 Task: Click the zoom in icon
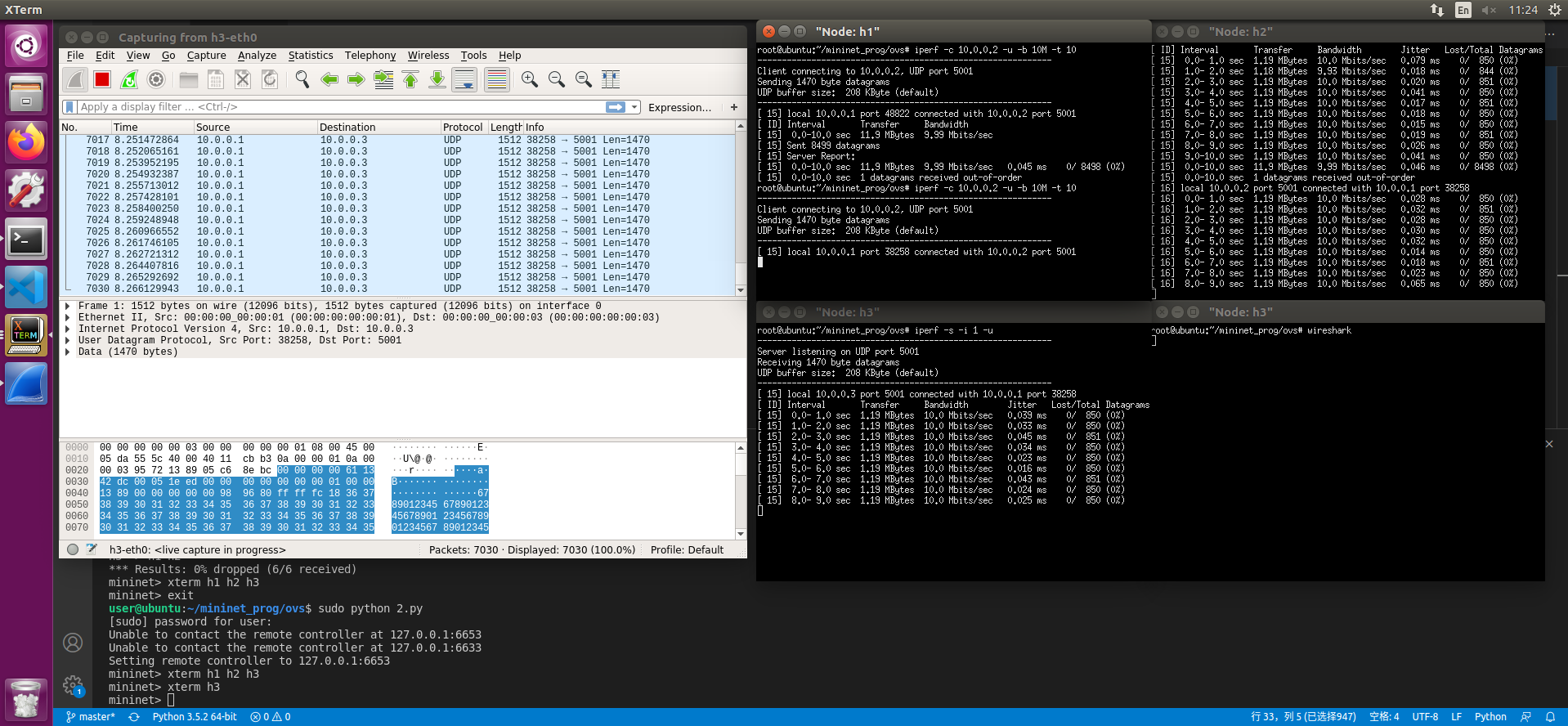tap(530, 79)
